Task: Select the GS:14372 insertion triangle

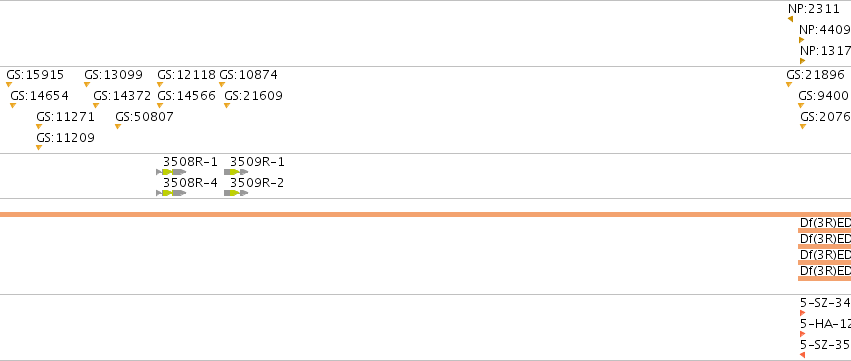Action: [x=96, y=106]
